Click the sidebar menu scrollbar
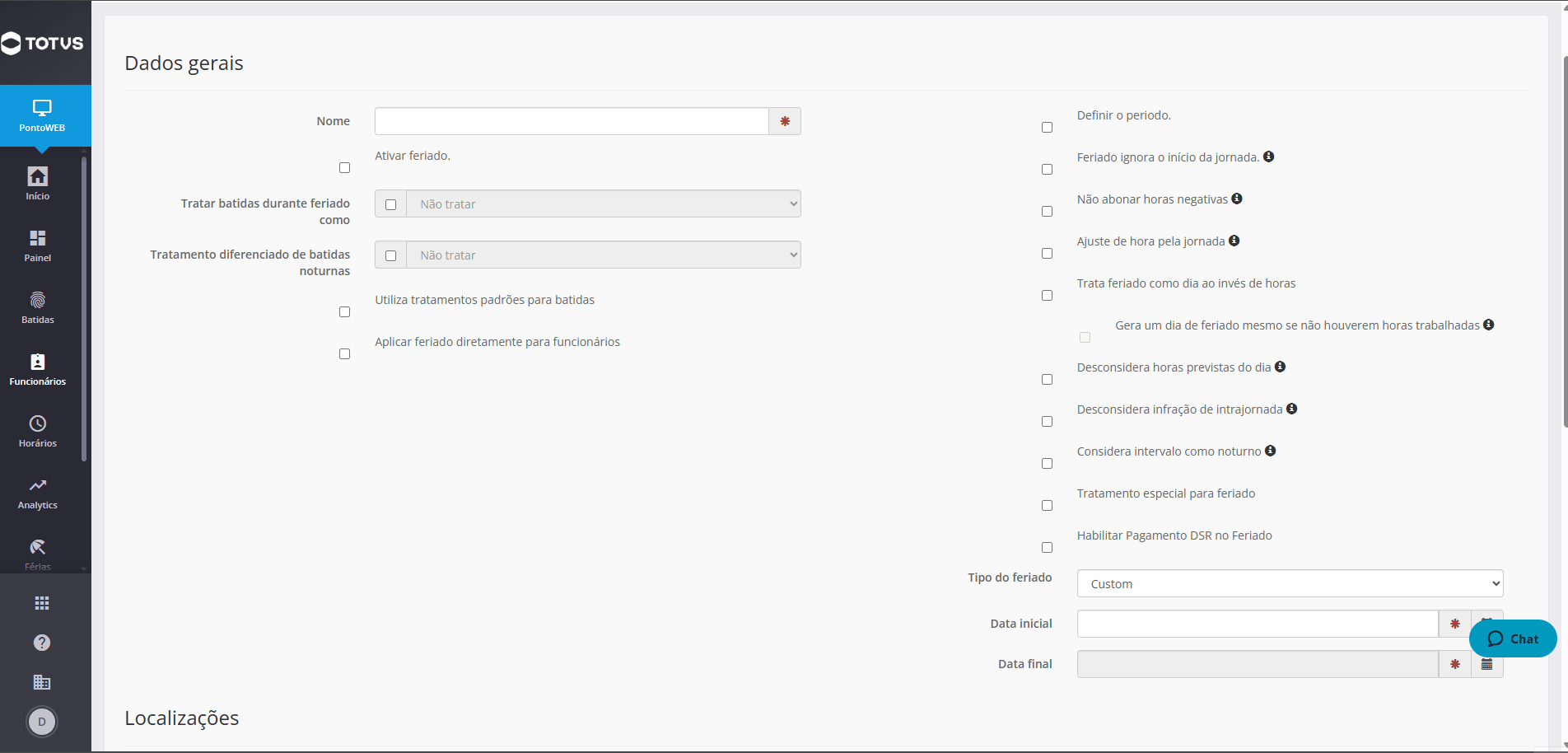The height and width of the screenshot is (753, 1568). click(84, 309)
